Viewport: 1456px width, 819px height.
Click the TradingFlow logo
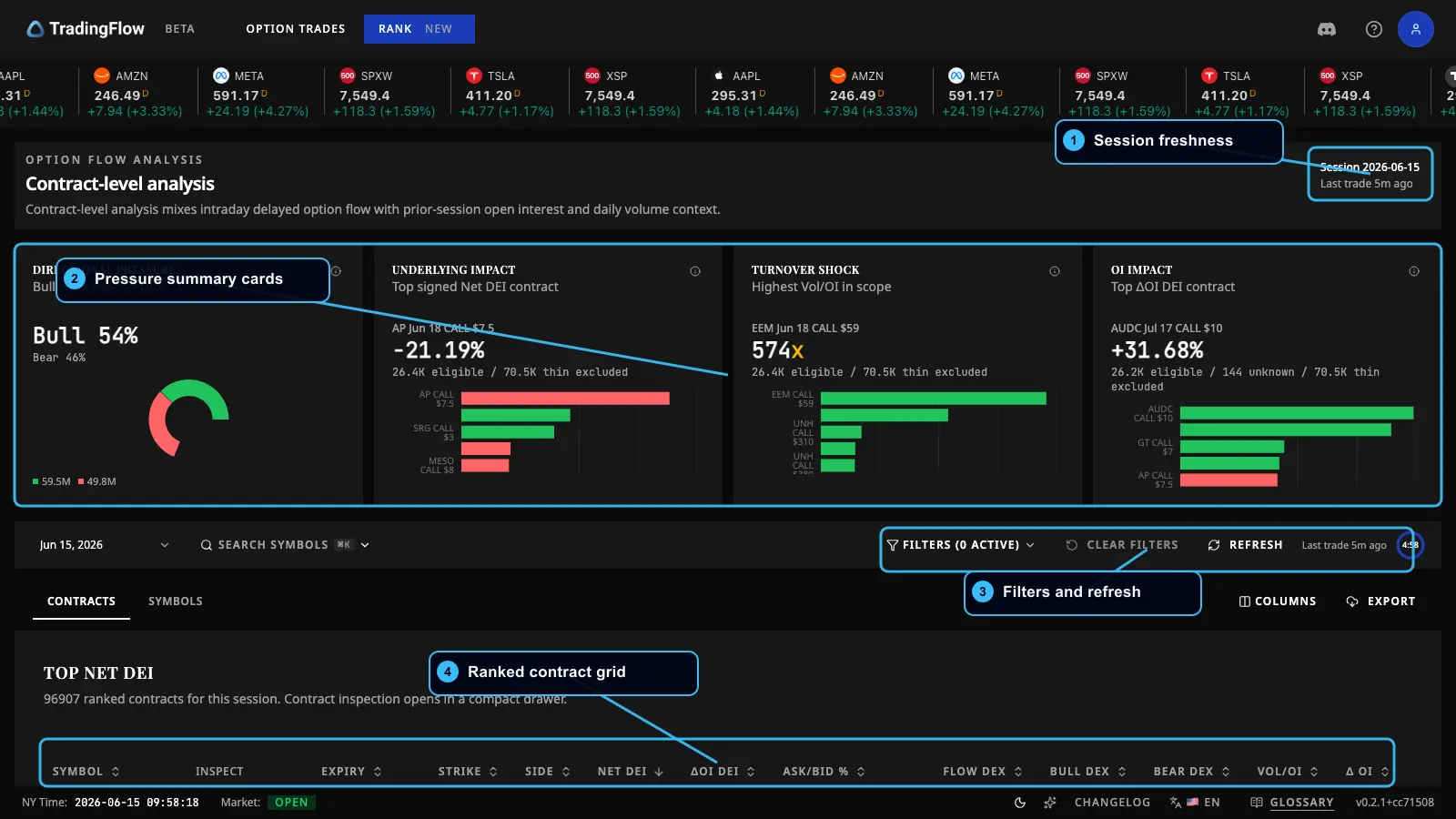point(86,29)
